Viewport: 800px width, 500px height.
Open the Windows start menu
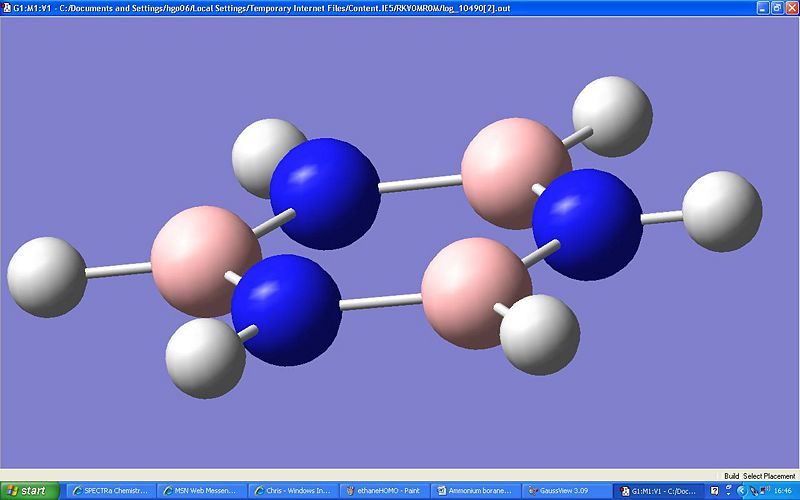(30, 491)
